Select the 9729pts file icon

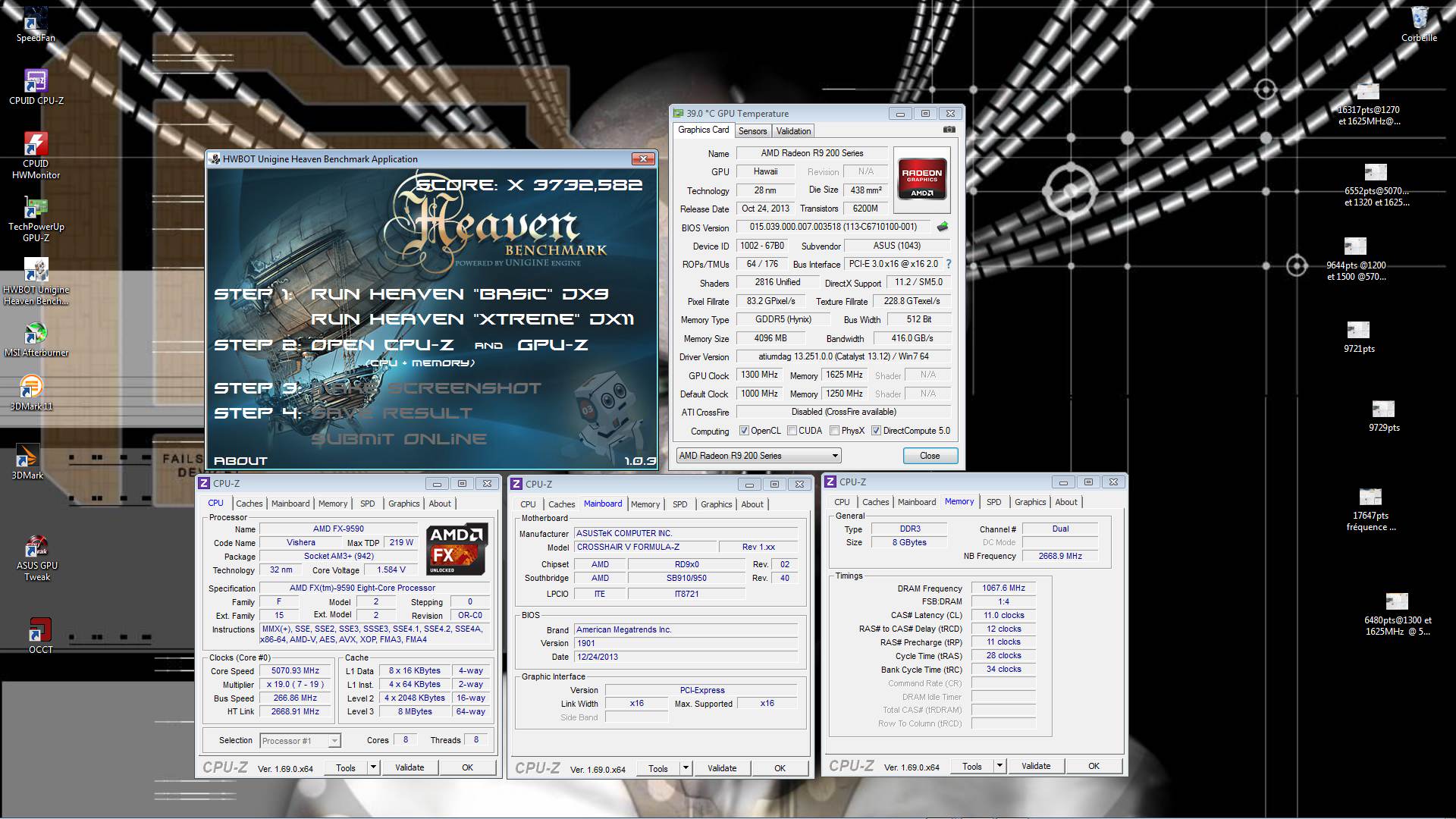[x=1384, y=416]
